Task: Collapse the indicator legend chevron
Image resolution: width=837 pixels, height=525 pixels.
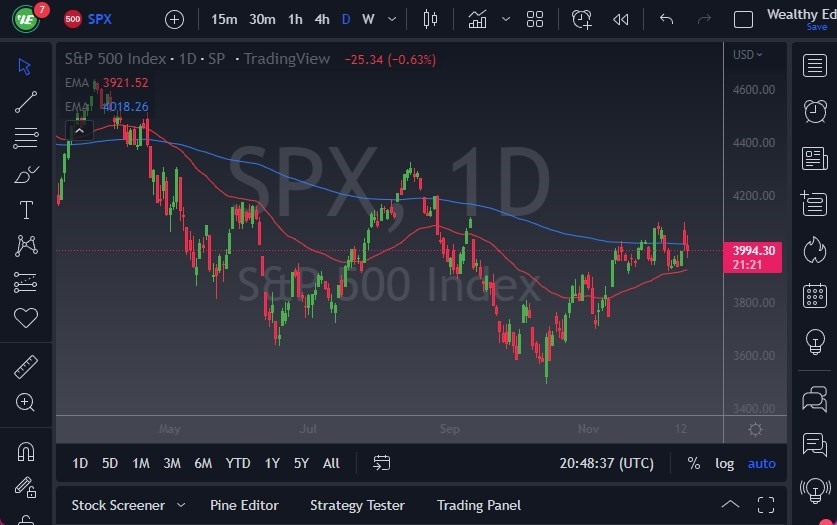Action: (80, 131)
